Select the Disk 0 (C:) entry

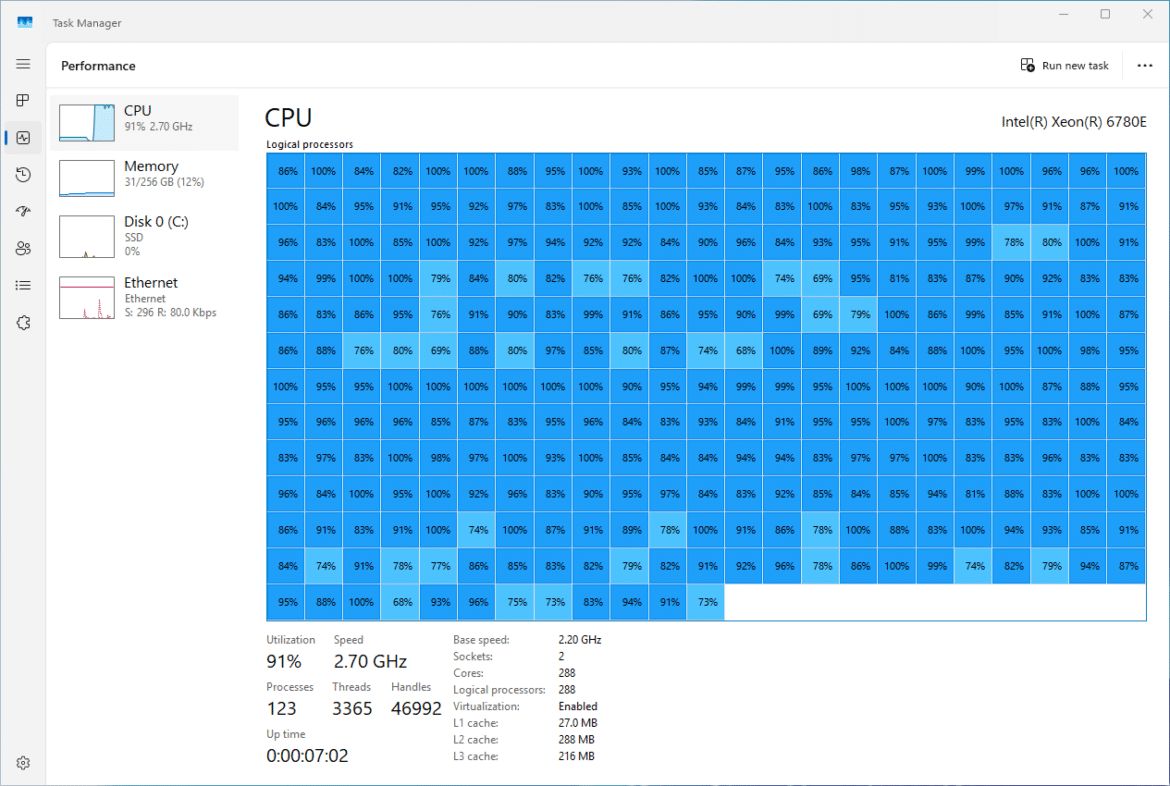pos(145,236)
